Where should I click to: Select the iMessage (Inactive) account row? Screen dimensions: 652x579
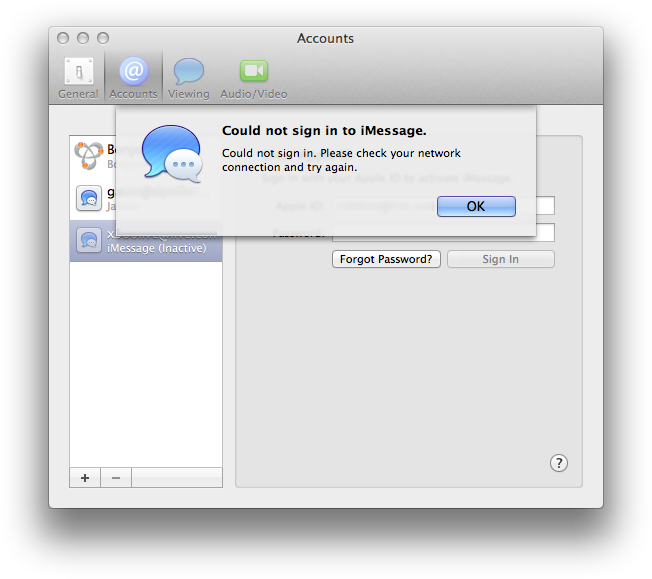pyautogui.click(x=146, y=241)
